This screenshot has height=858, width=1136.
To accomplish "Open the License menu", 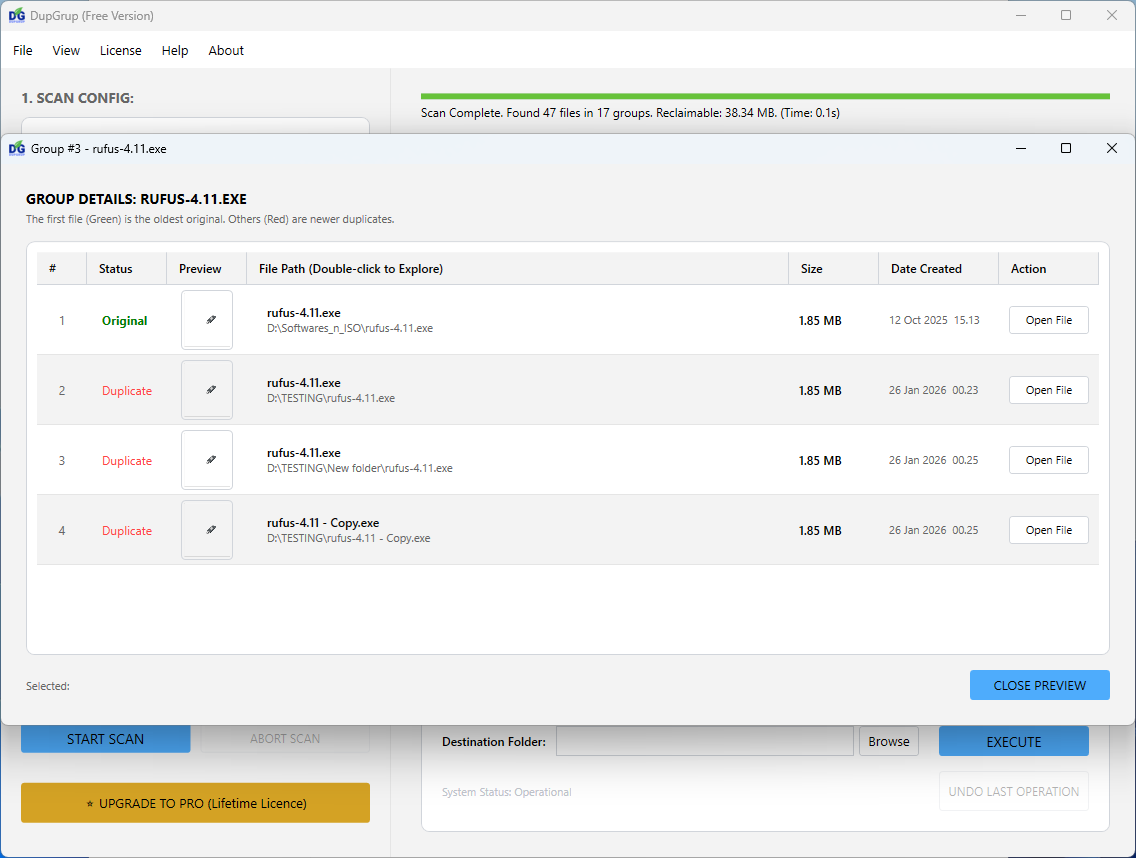I will tap(120, 50).
